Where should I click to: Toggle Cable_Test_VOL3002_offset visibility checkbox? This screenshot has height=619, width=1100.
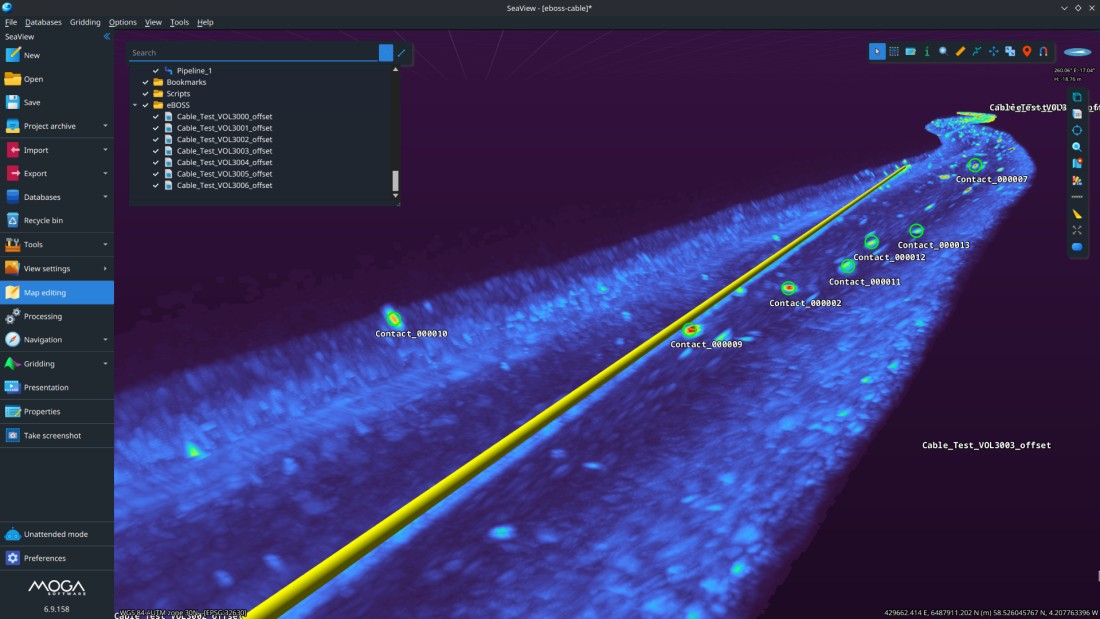click(156, 140)
